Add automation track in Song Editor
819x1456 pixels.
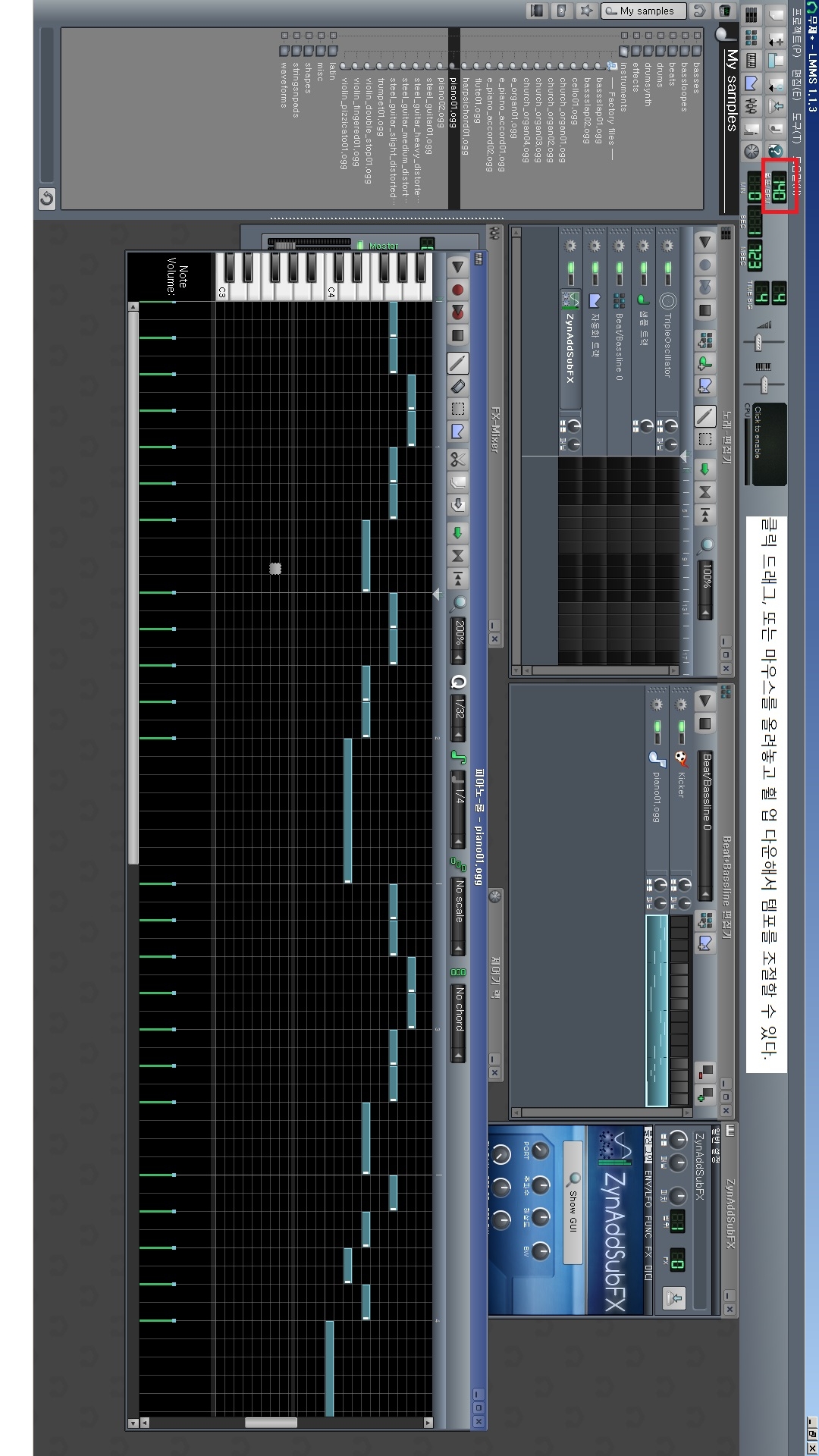[705, 387]
